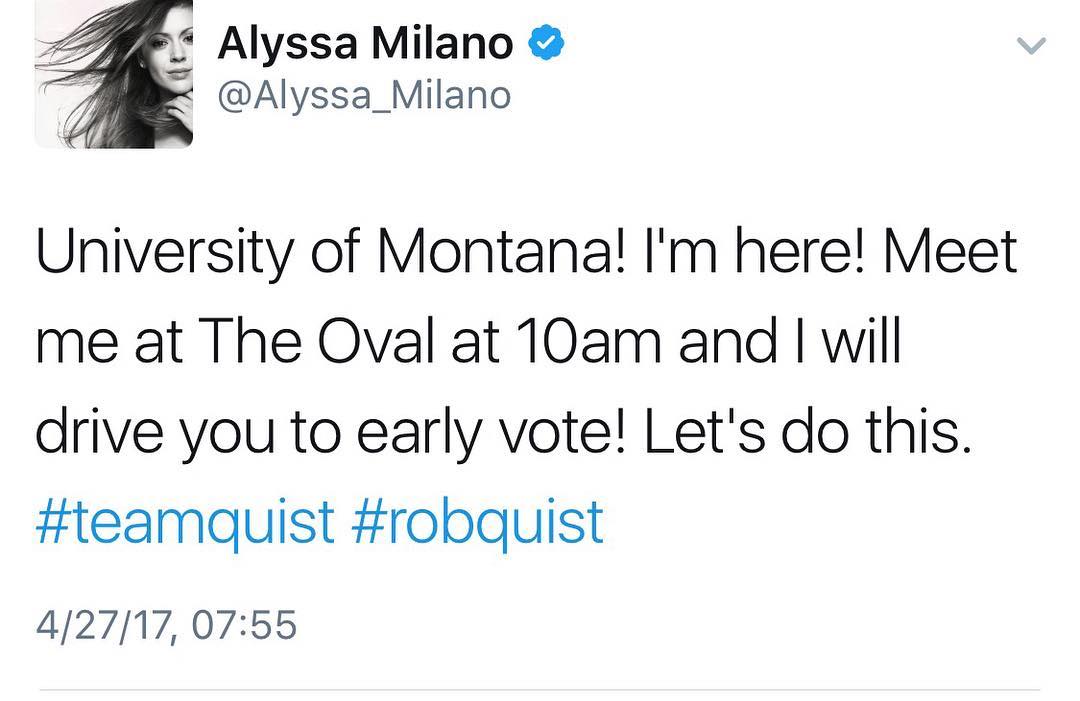Click the 07:55 time in the timestamp
Screen dimensions: 1080x701
click(244, 625)
